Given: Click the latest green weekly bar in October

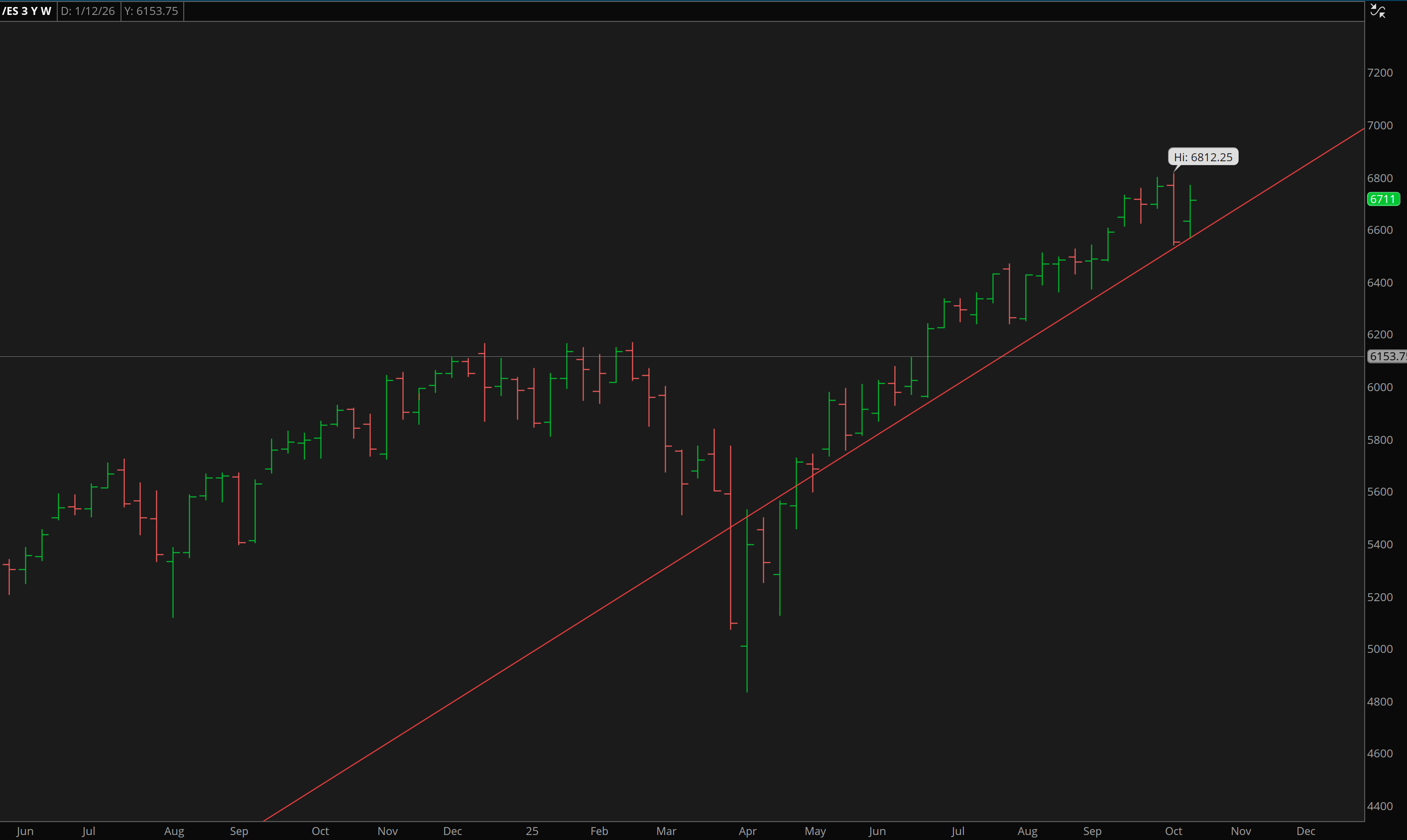Looking at the screenshot, I should coord(1190,210).
